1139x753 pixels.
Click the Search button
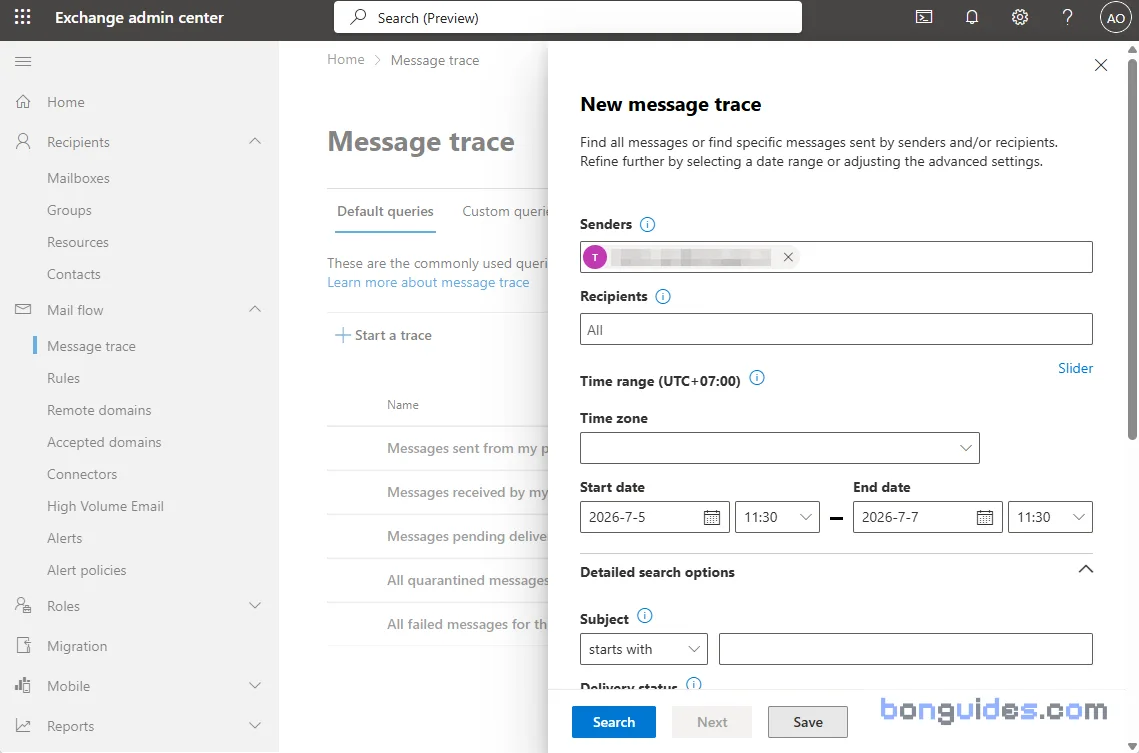click(614, 722)
